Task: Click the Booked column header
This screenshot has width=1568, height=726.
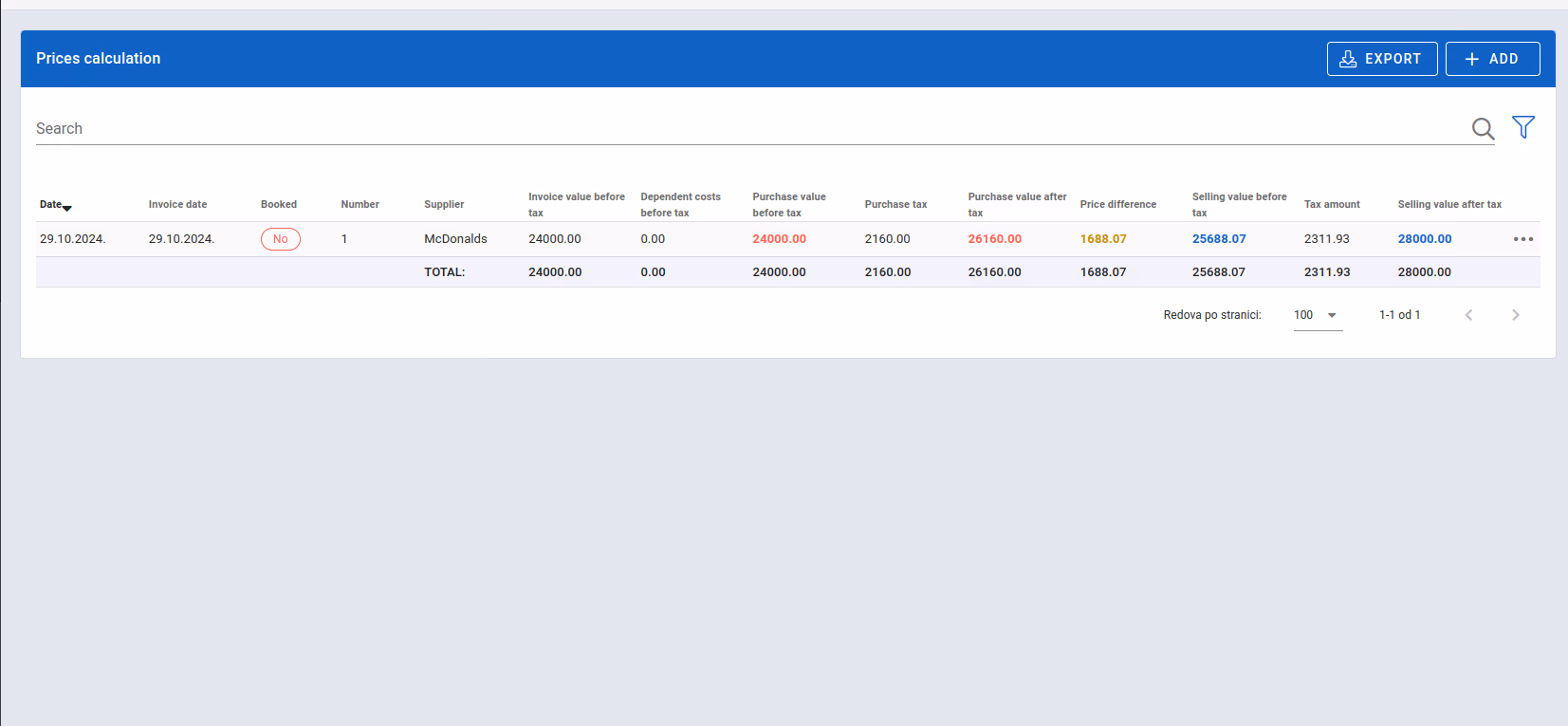Action: [x=279, y=205]
